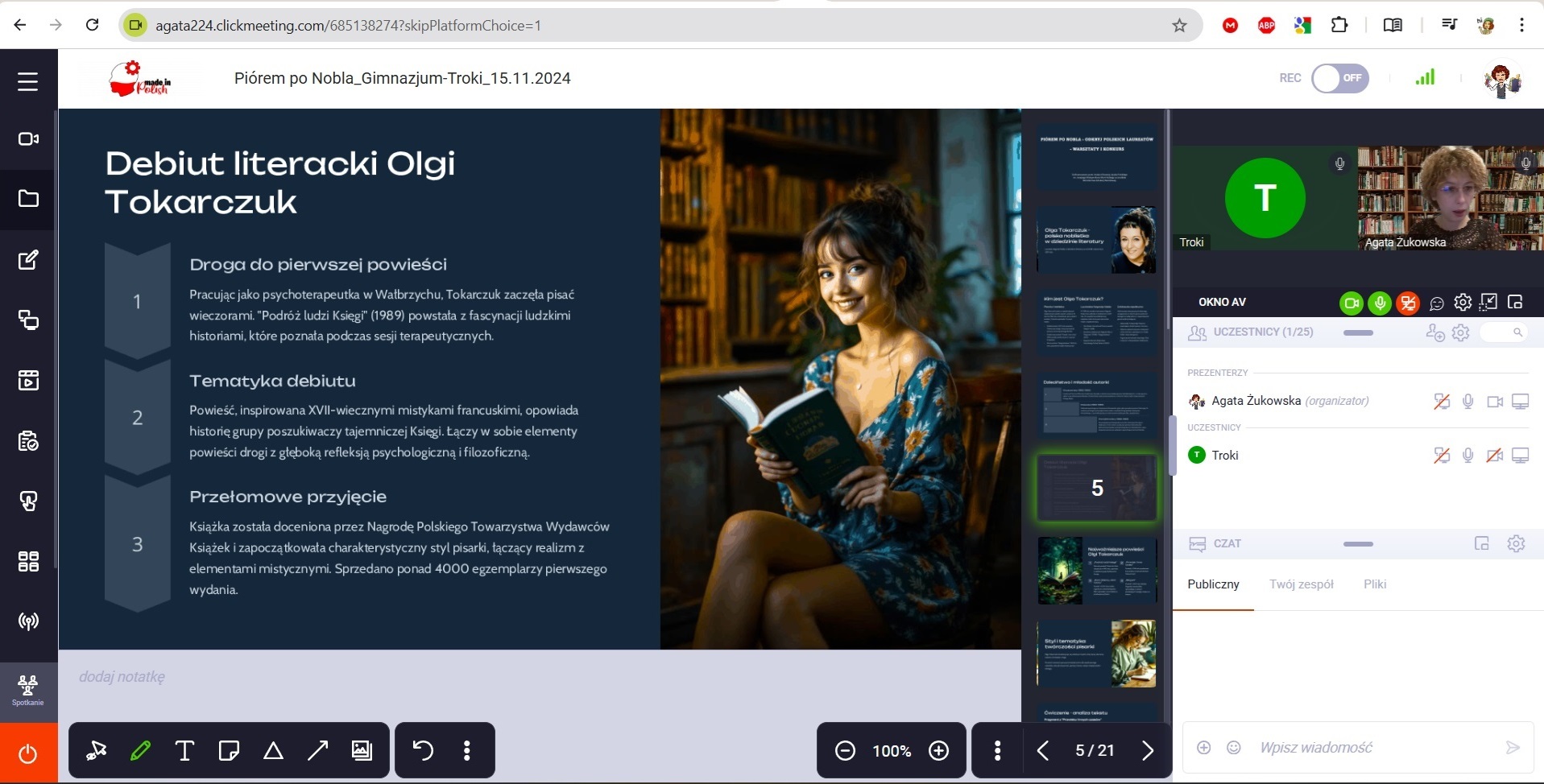Click the red power end-event button
The height and width of the screenshot is (784, 1544).
click(x=28, y=753)
